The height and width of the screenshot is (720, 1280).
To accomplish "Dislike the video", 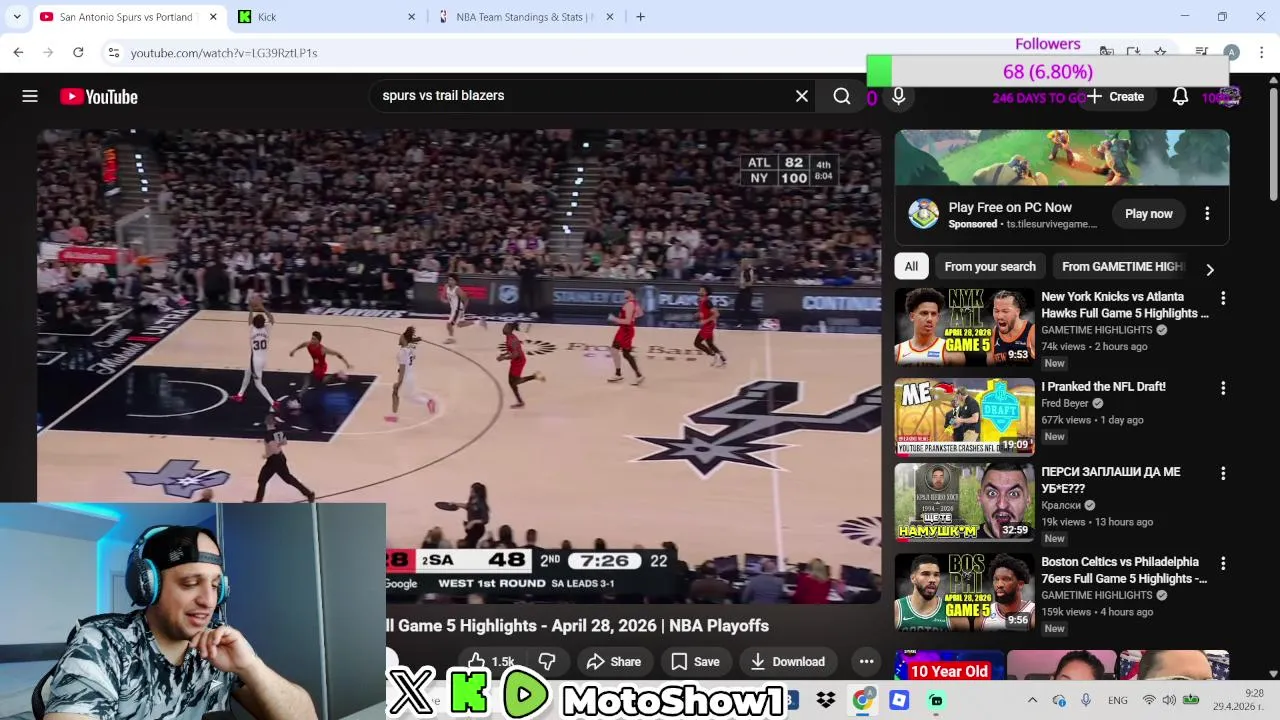I will (547, 661).
